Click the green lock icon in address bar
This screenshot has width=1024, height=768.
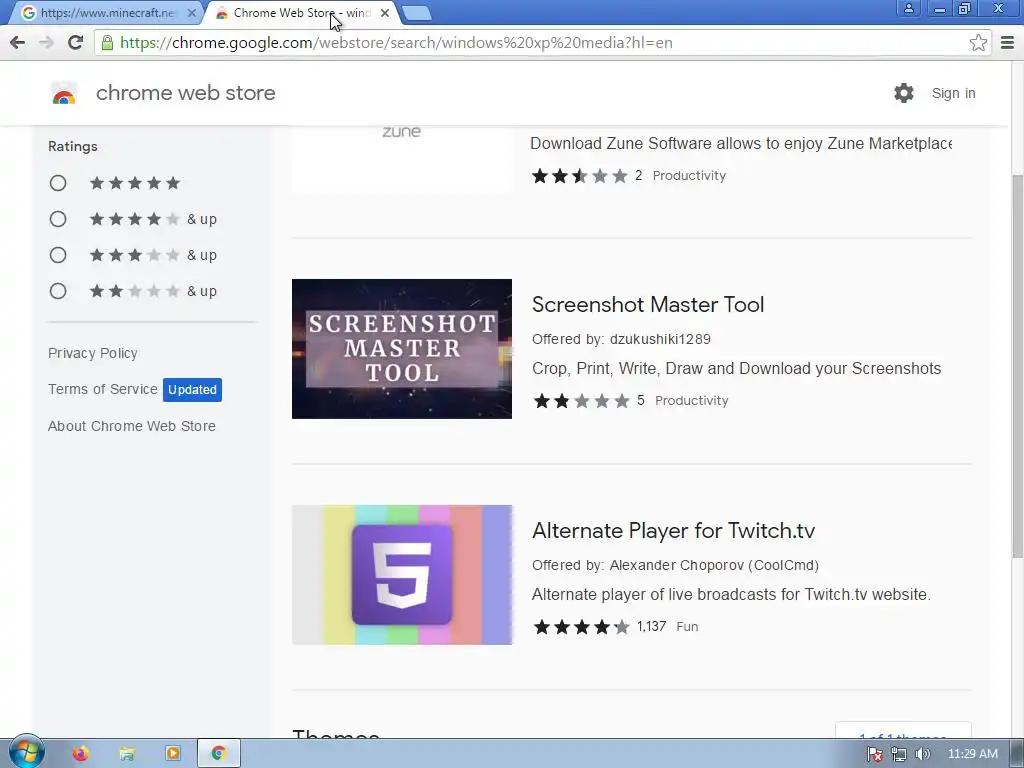click(x=107, y=42)
